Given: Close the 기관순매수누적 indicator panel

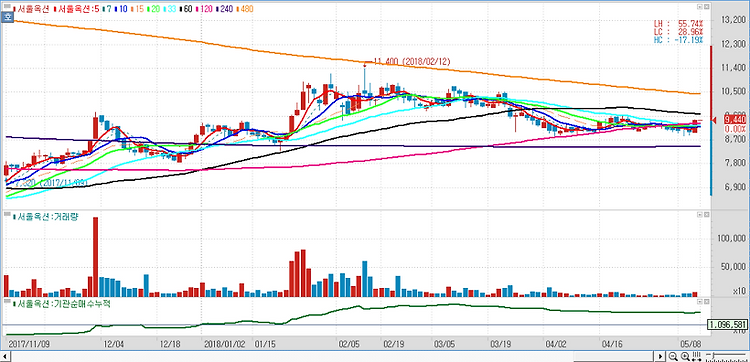Looking at the screenshot, I should pos(706,302).
